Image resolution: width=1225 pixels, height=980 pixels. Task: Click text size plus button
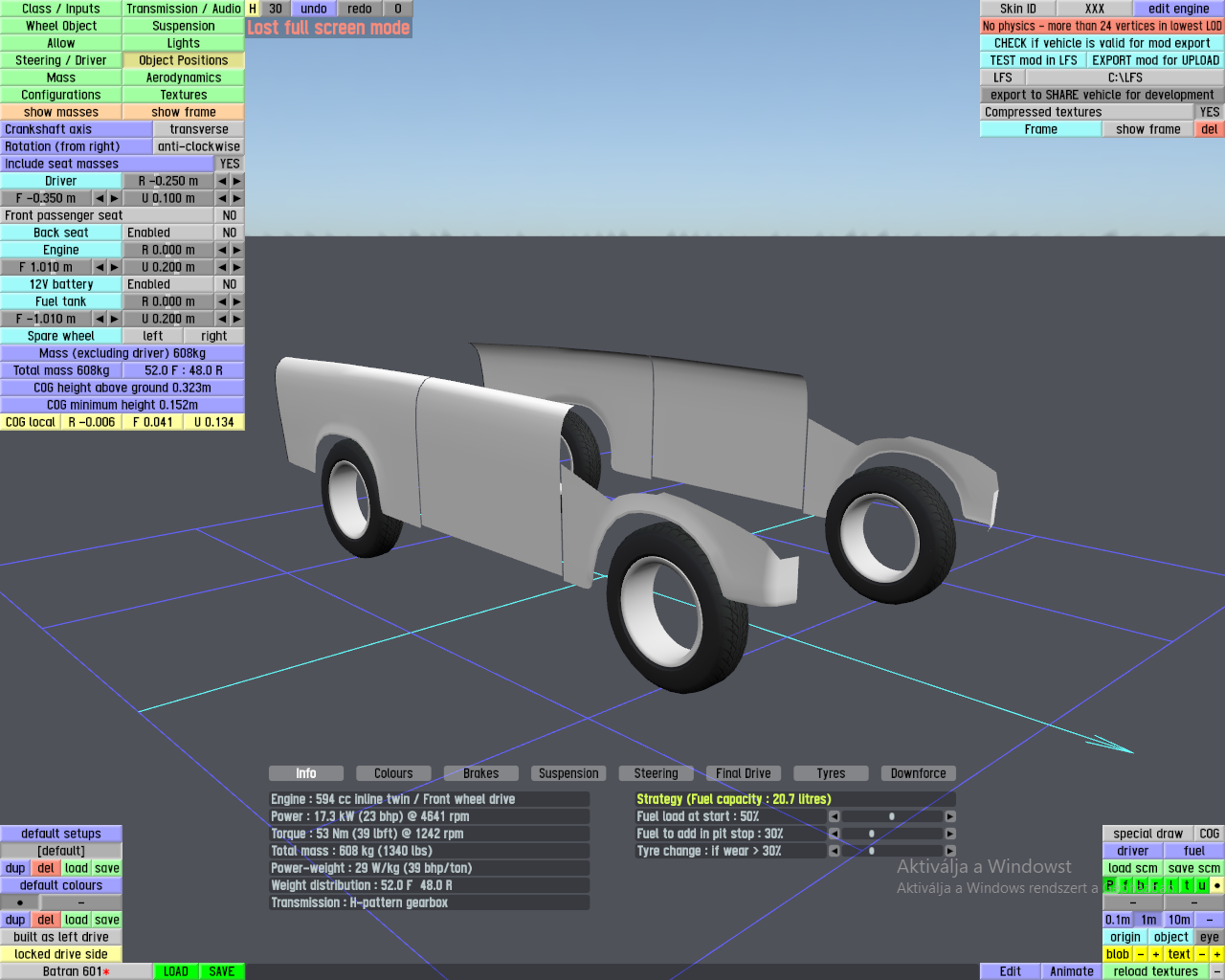1217,954
